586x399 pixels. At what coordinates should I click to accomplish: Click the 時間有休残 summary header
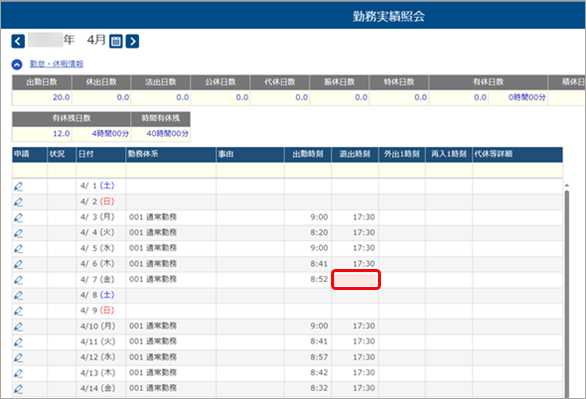[x=161, y=118]
